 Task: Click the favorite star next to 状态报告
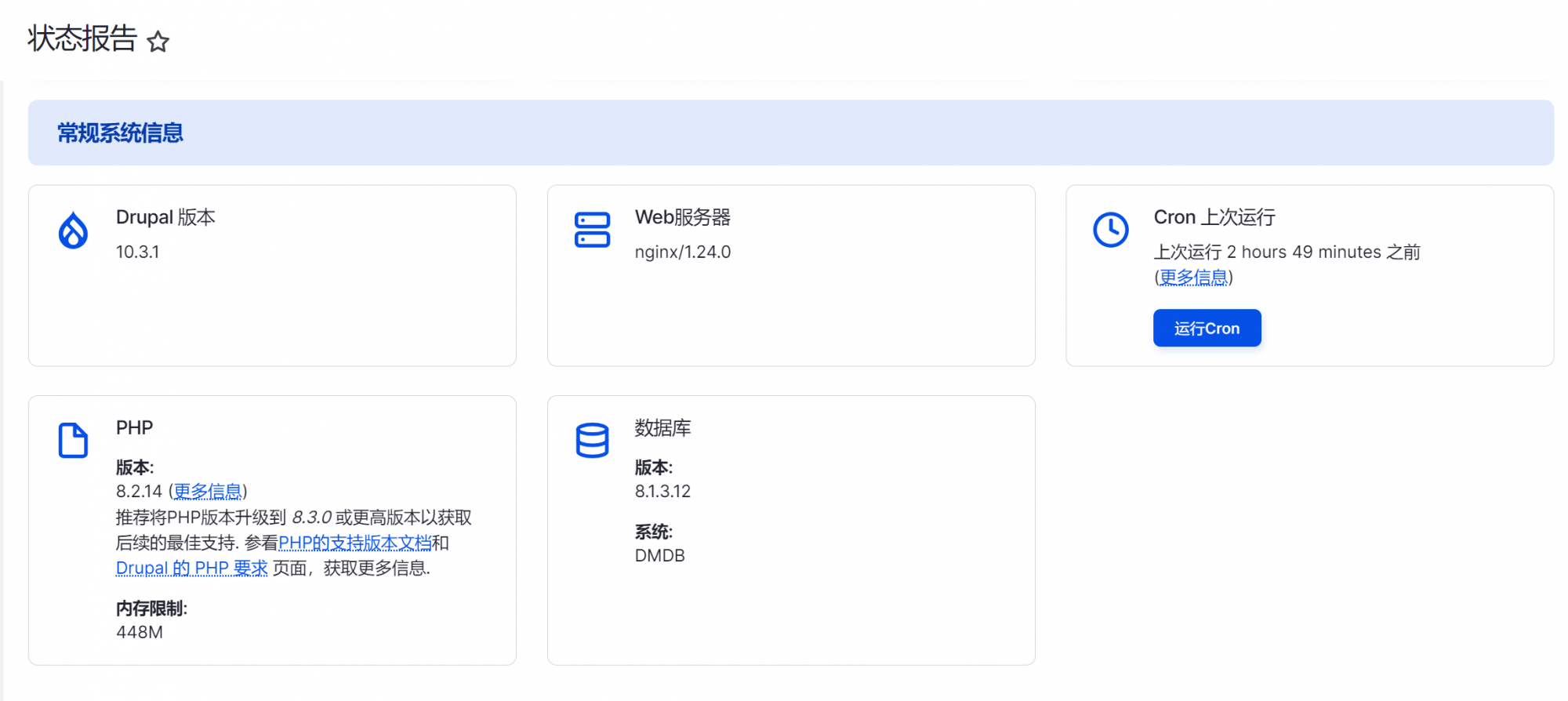click(158, 41)
